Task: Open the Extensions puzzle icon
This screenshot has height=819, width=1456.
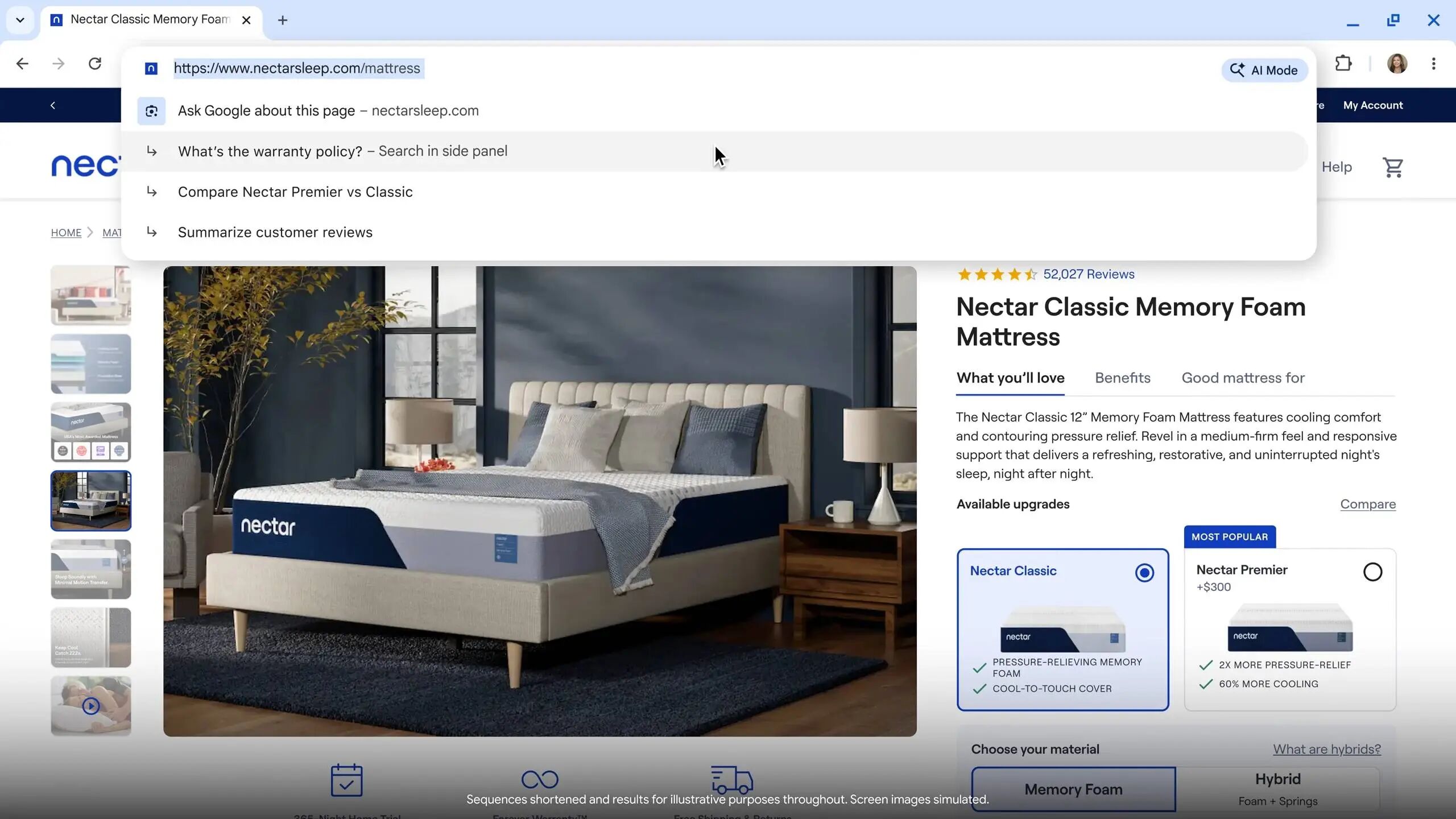Action: pyautogui.click(x=1343, y=63)
